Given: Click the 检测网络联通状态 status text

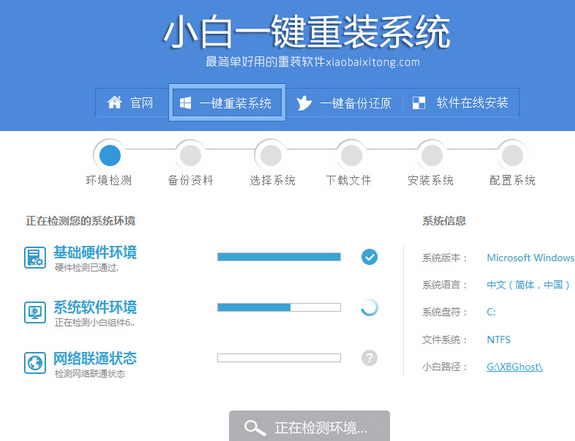Looking at the screenshot, I should point(90,374).
